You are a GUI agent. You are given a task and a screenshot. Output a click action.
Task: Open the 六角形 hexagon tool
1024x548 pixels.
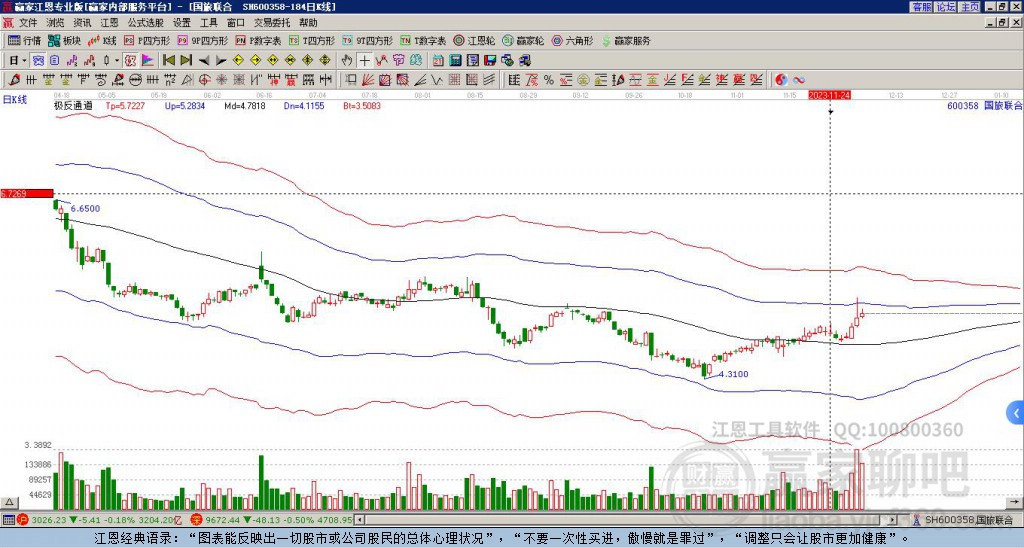click(x=572, y=40)
